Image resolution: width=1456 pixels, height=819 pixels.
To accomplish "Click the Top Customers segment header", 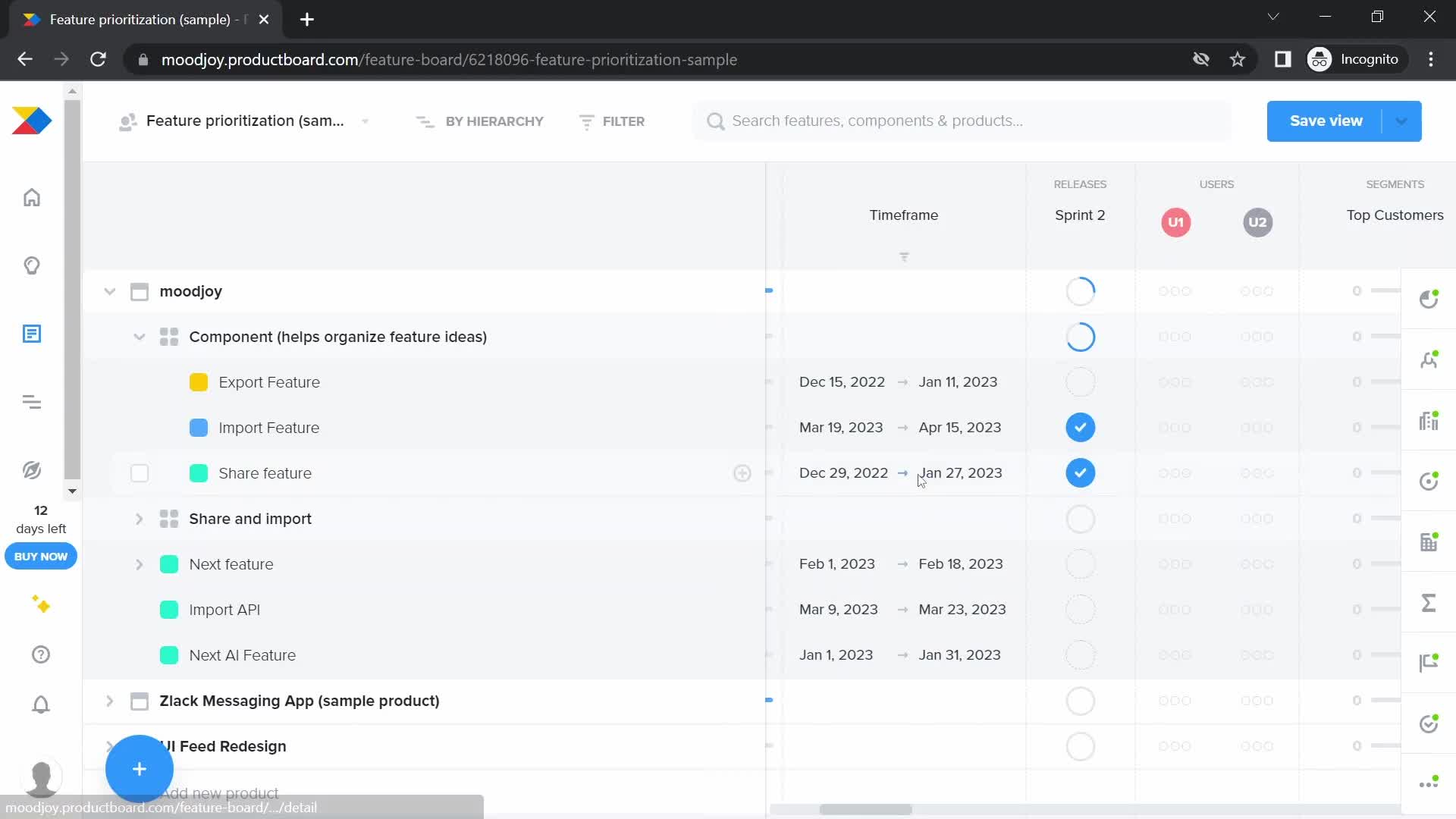I will click(1395, 215).
